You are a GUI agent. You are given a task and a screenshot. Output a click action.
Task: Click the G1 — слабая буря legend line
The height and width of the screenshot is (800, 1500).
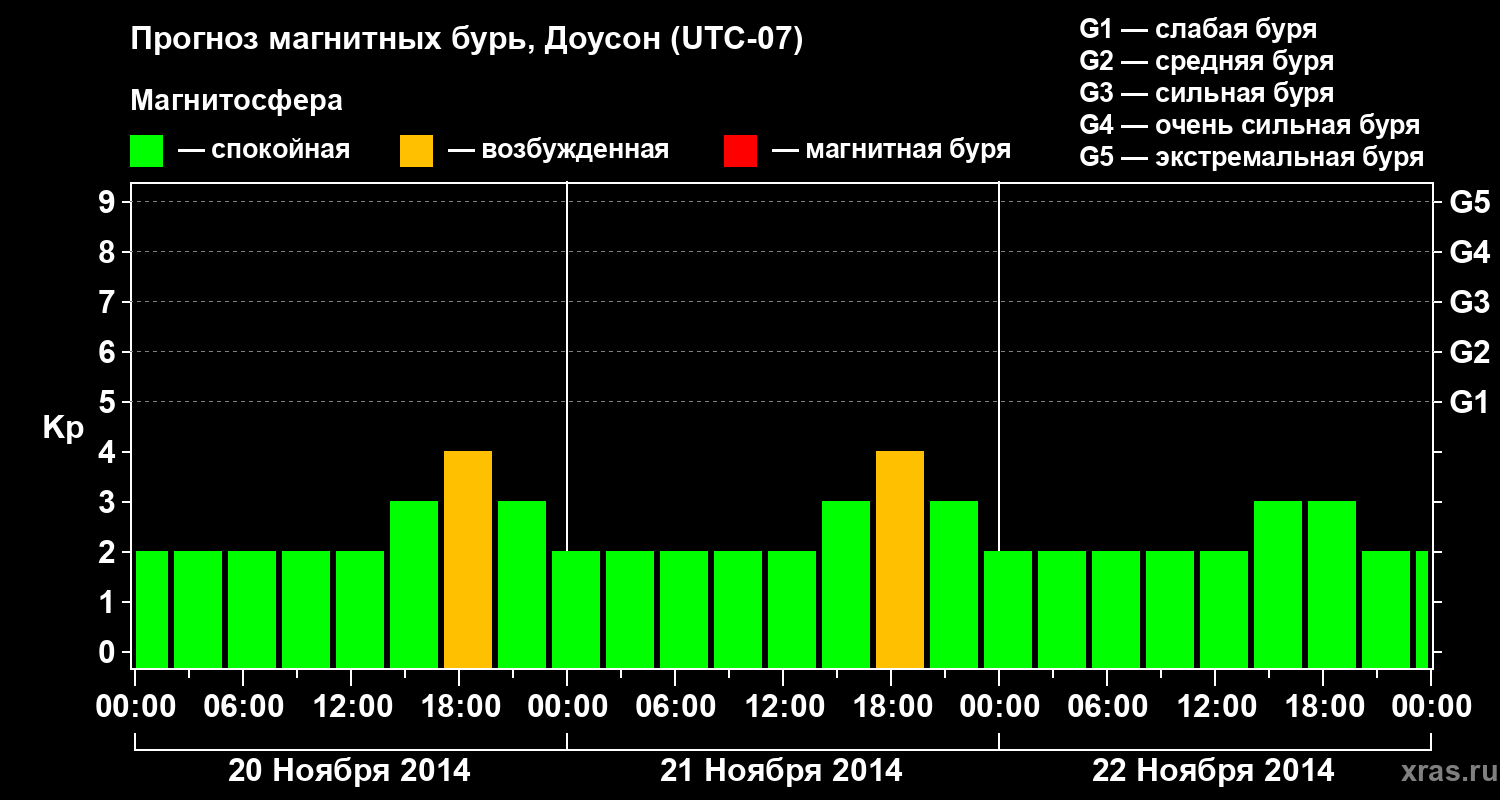[x=1198, y=29]
